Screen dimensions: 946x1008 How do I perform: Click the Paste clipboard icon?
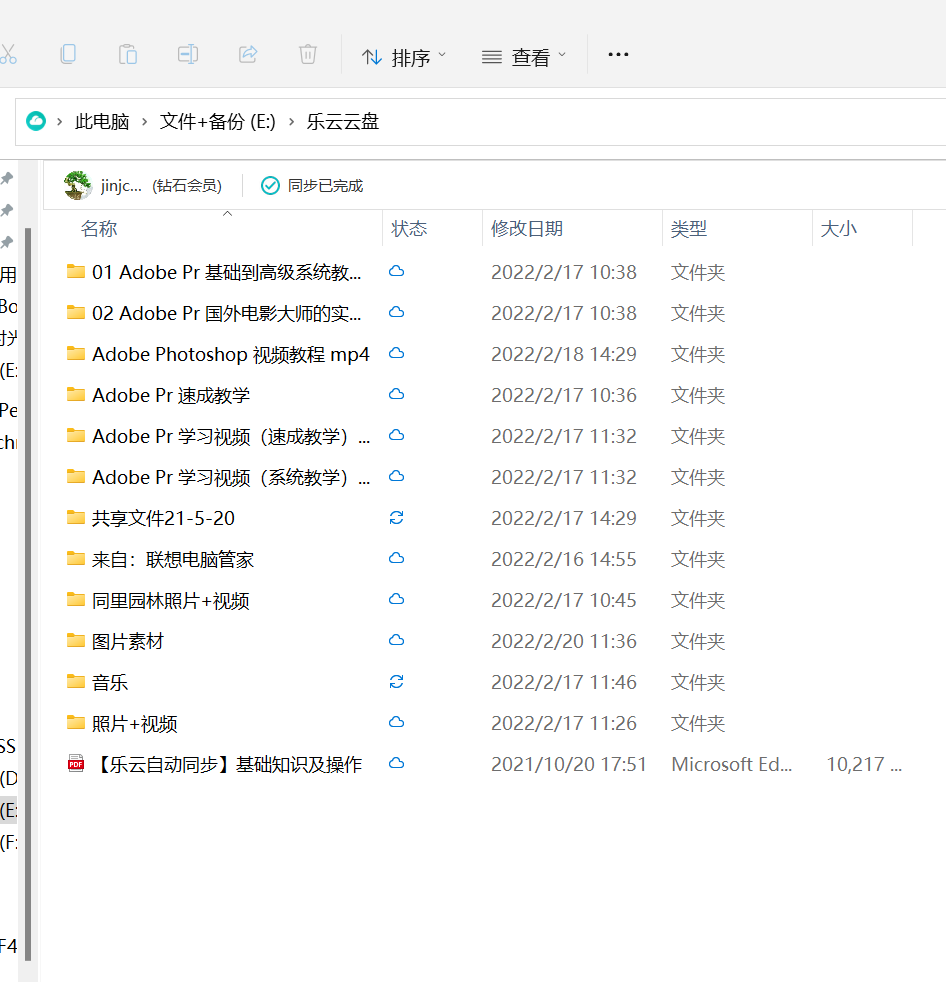[128, 55]
